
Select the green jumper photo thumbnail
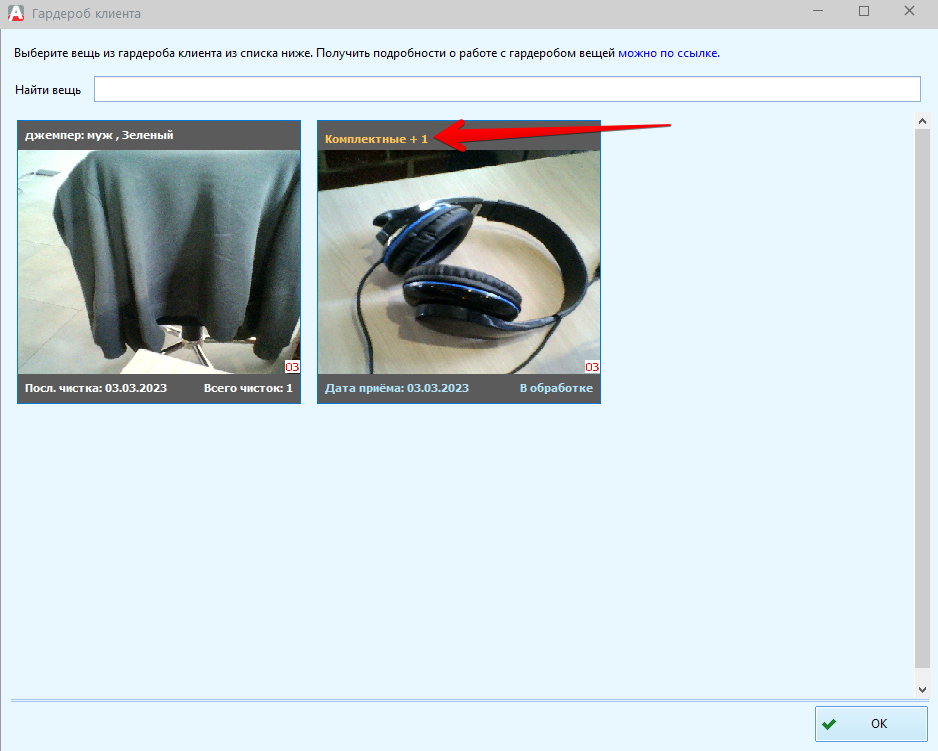159,262
